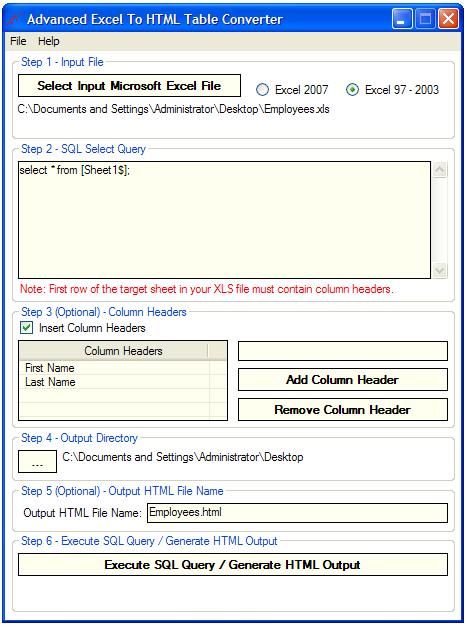The height and width of the screenshot is (627, 467).
Task: Click Select Input Microsoft Excel File button
Action: coord(129,86)
